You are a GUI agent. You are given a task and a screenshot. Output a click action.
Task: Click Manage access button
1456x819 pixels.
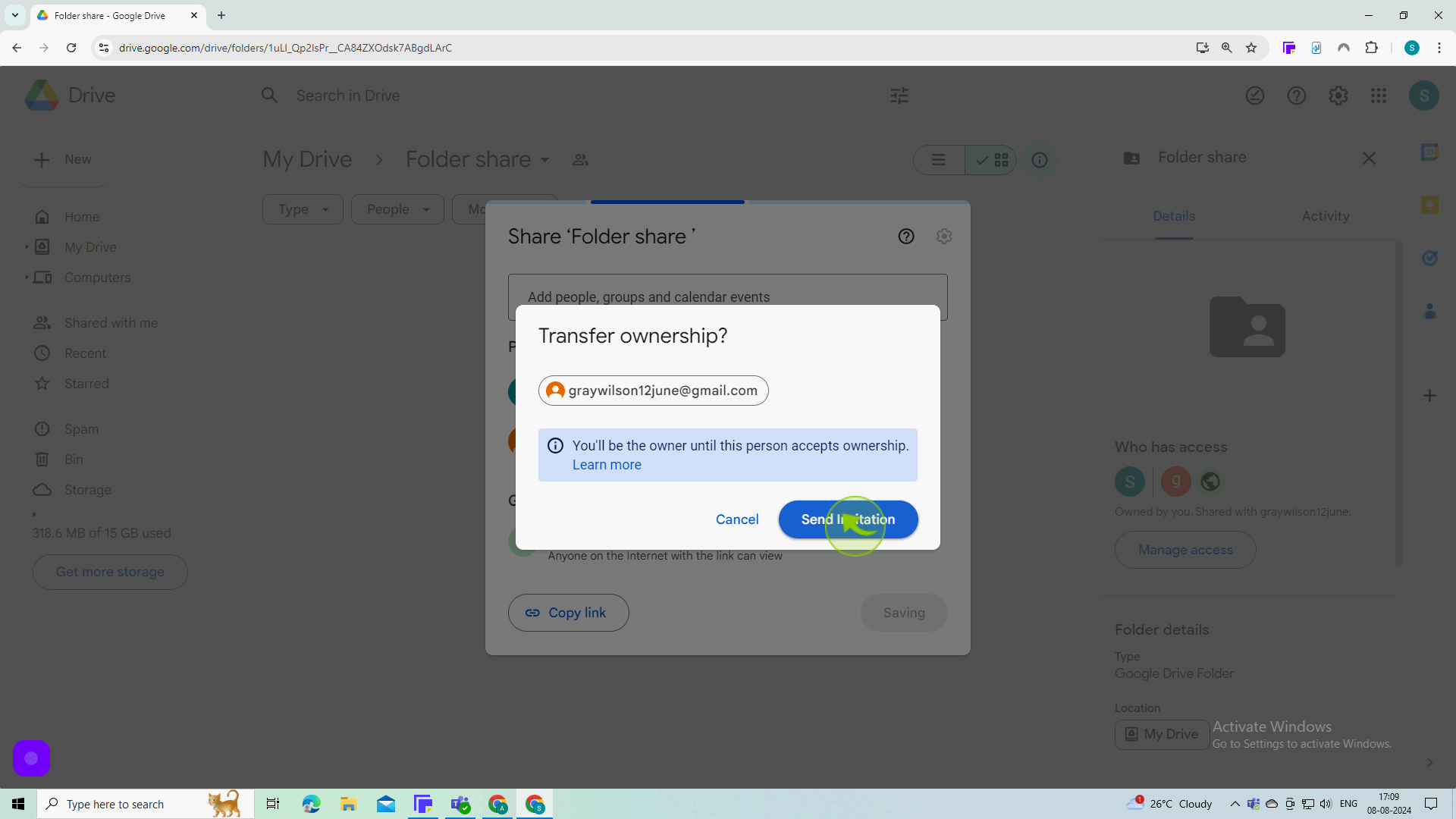click(x=1185, y=549)
